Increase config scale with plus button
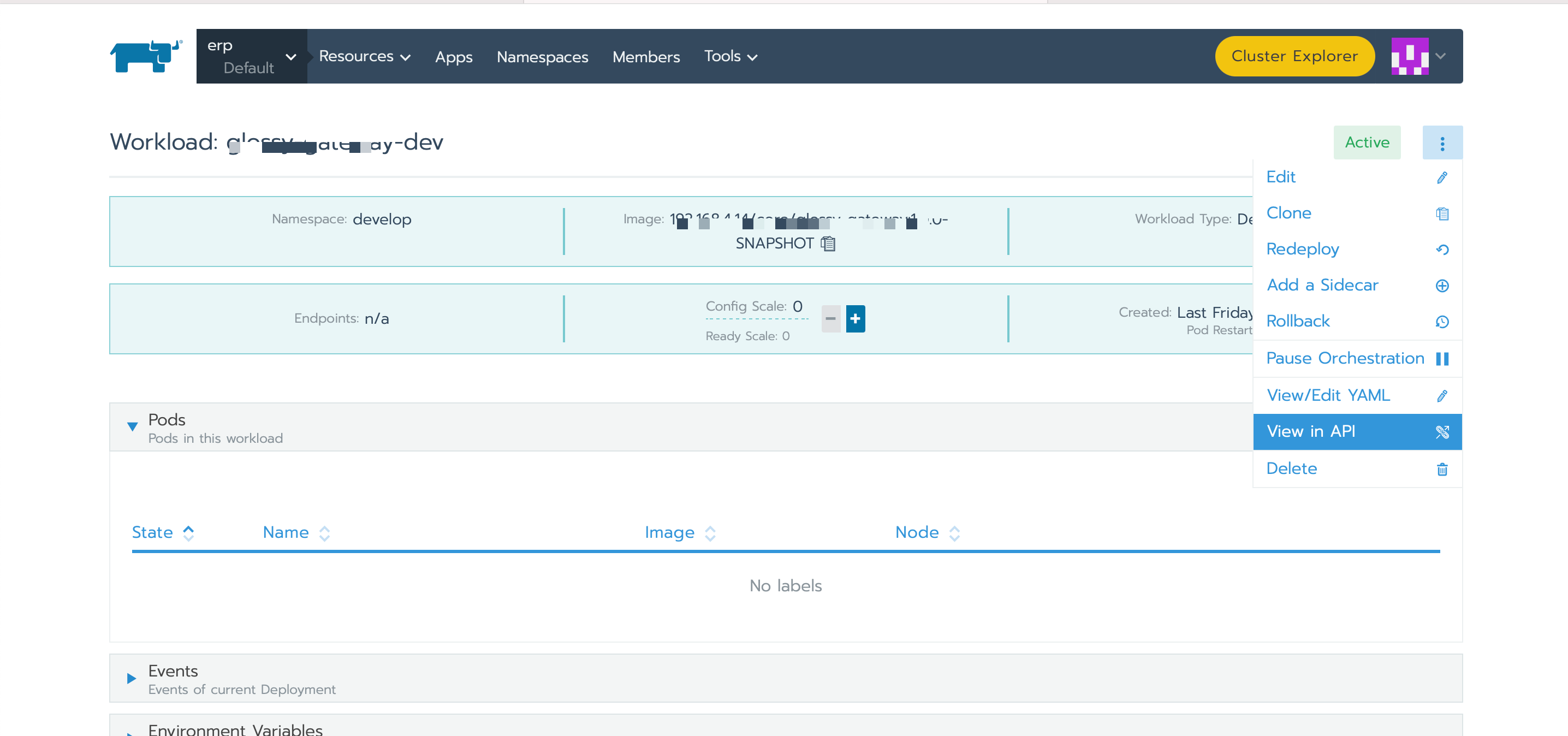This screenshot has width=1568, height=736. point(854,318)
